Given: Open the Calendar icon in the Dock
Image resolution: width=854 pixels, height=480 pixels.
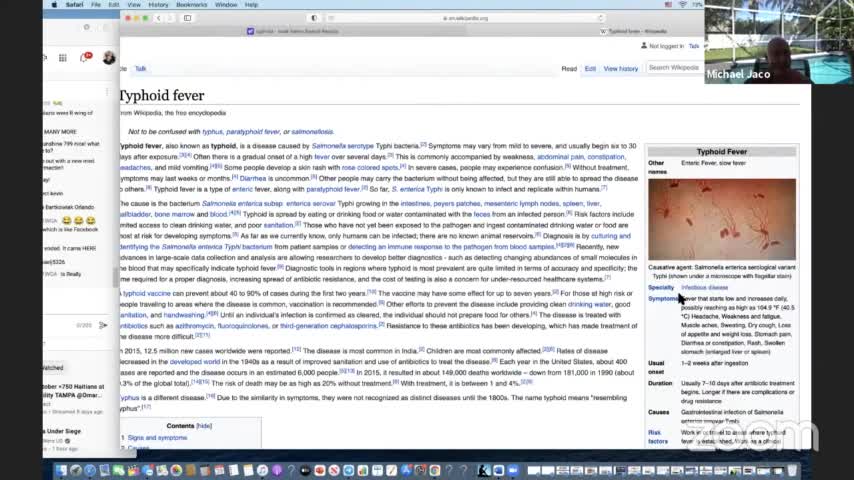Looking at the screenshot, I should 219,470.
